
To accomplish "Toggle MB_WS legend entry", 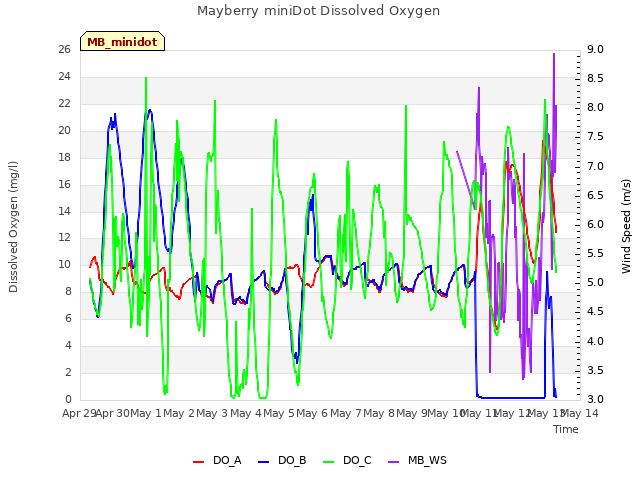I will click(x=417, y=460).
